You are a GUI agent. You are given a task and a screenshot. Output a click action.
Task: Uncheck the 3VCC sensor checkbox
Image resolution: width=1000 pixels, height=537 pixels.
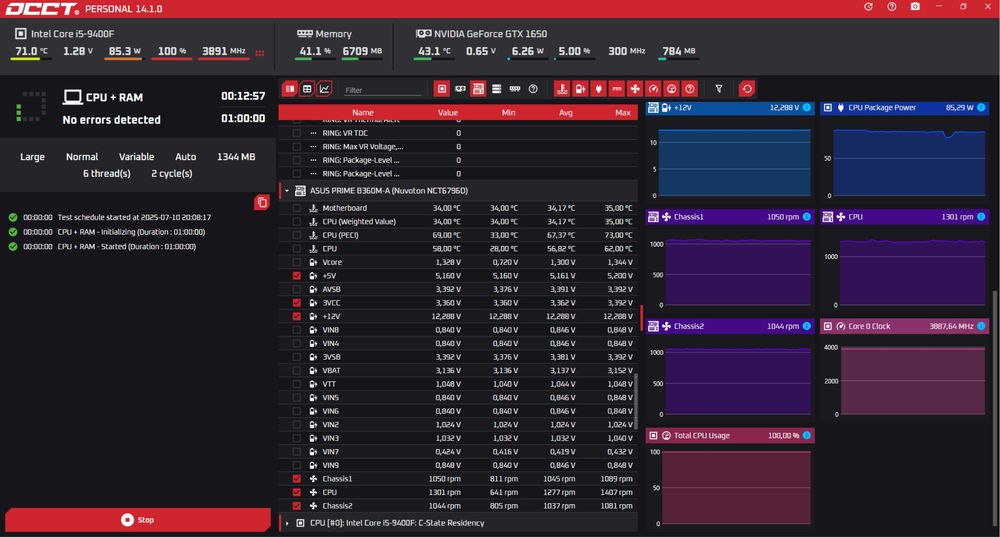click(297, 303)
